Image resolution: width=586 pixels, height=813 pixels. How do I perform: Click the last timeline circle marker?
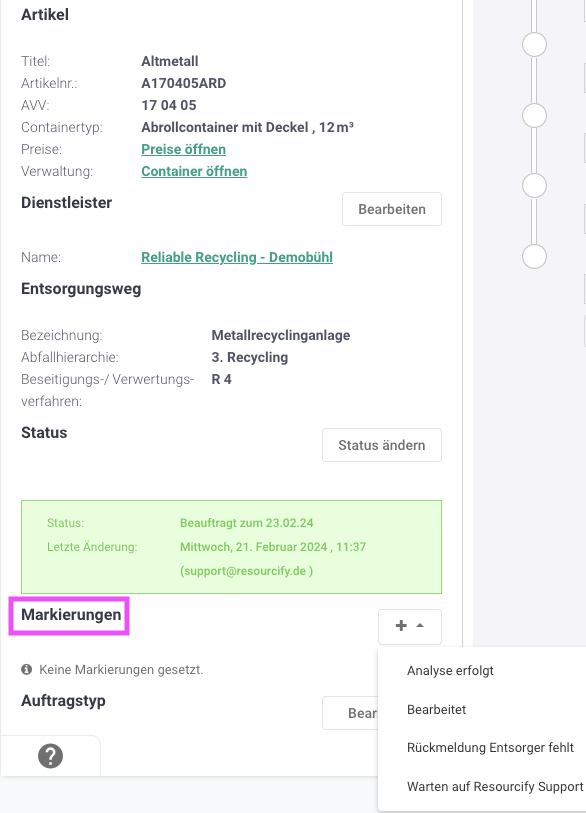pyautogui.click(x=534, y=256)
